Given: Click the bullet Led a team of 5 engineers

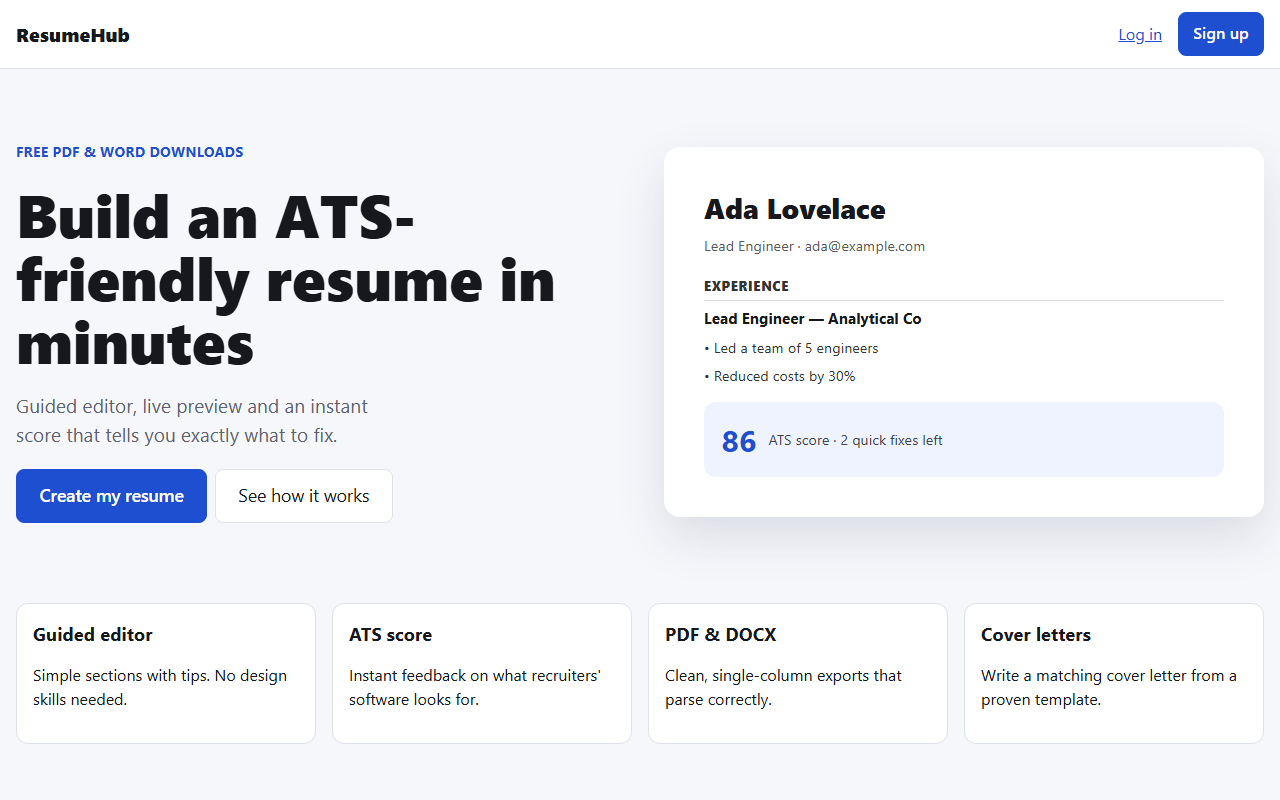Looking at the screenshot, I should tap(791, 348).
